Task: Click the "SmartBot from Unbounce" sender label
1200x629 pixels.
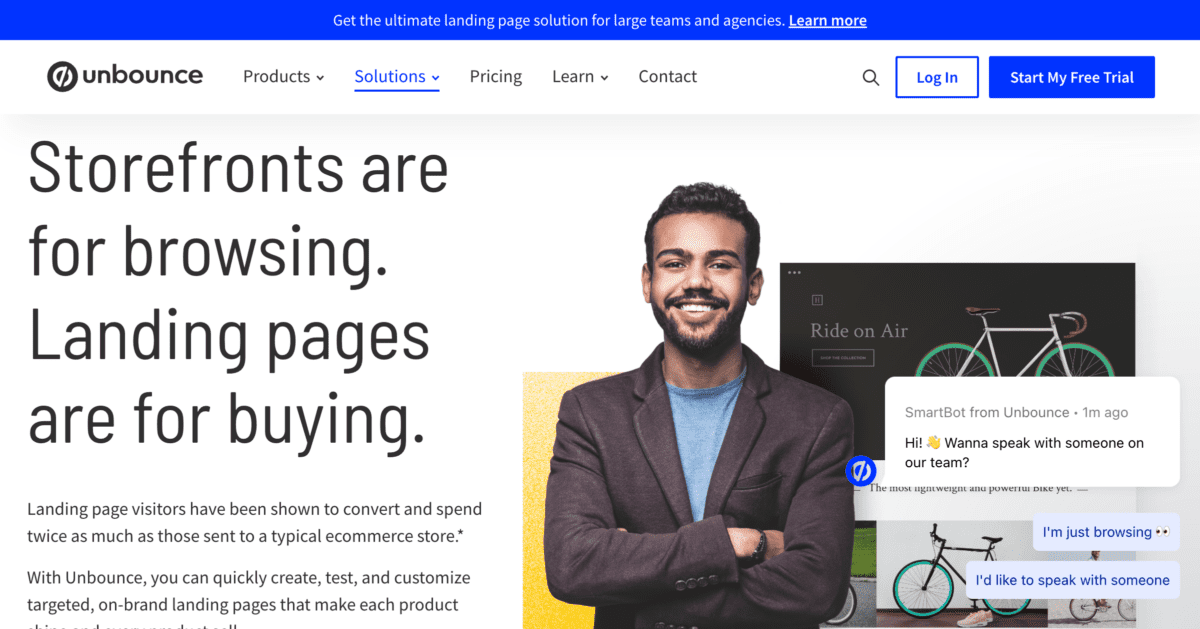Action: 987,412
